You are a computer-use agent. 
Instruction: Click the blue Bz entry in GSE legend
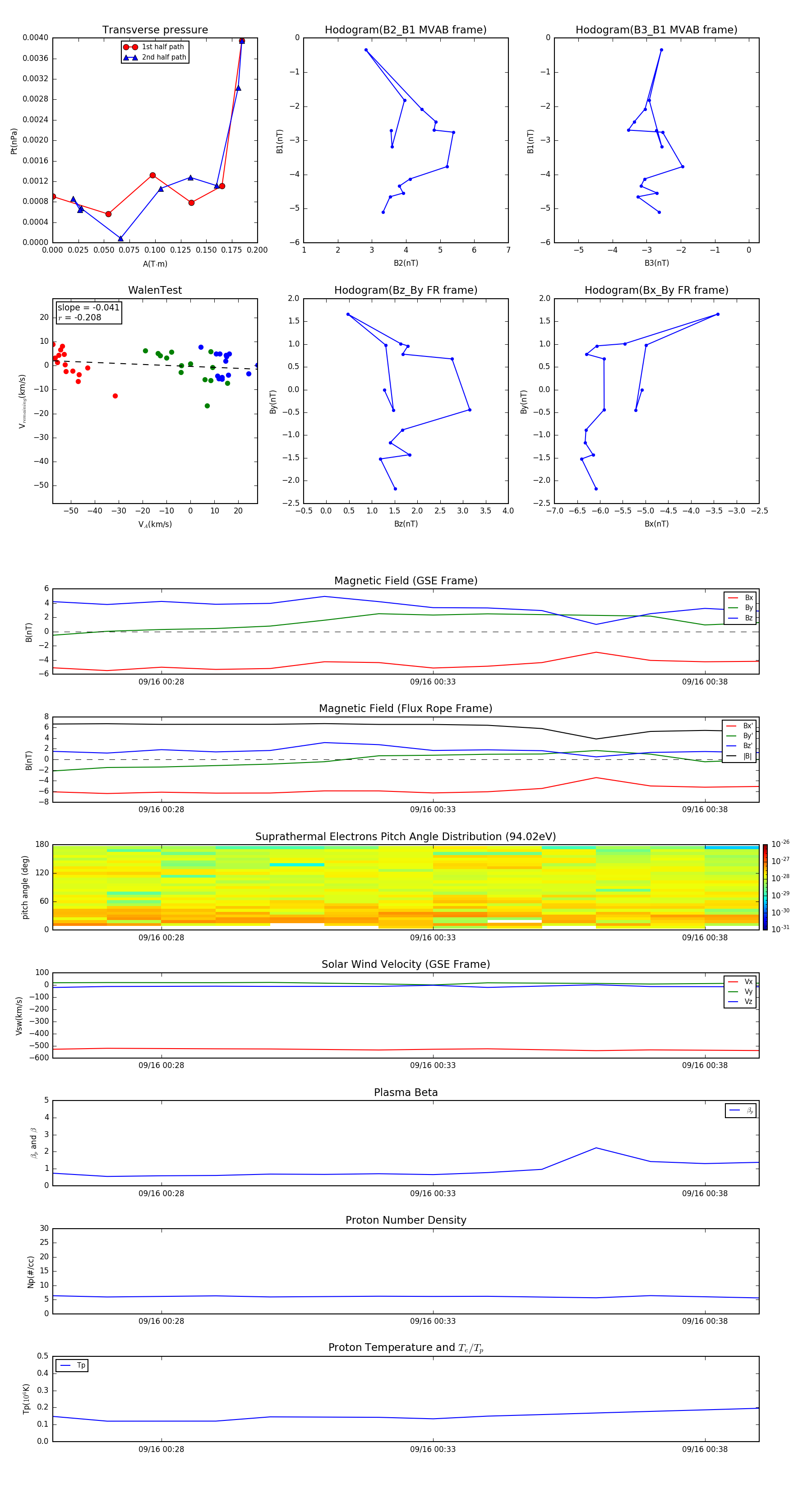740,618
